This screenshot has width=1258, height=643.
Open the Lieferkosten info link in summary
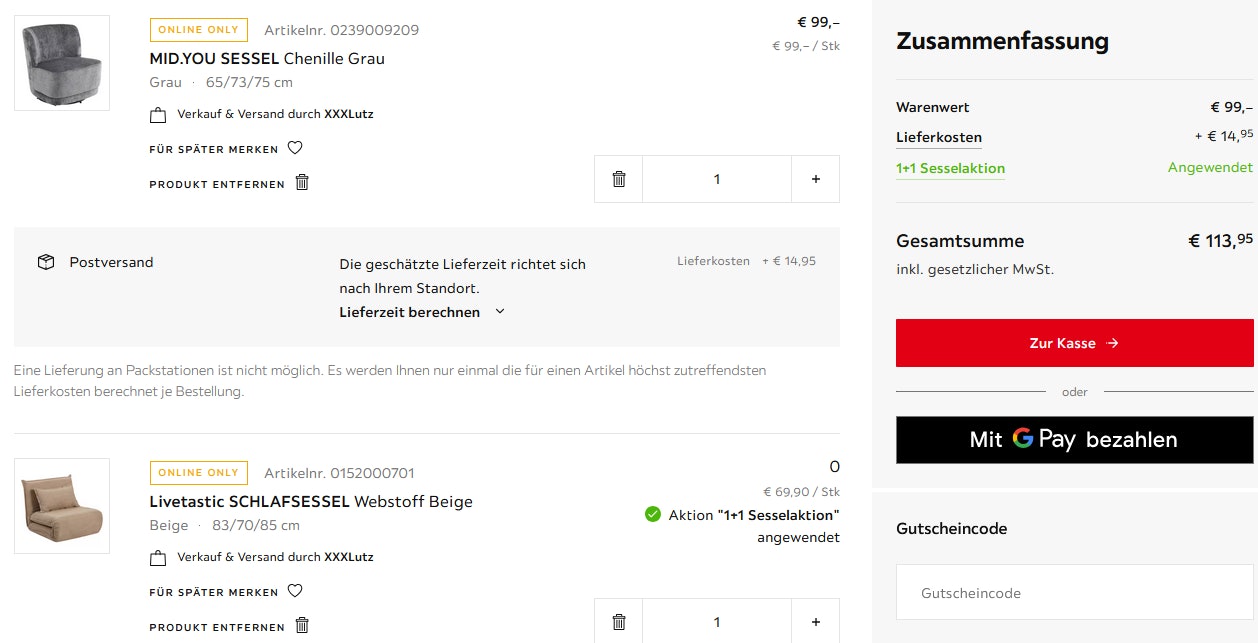coord(938,138)
